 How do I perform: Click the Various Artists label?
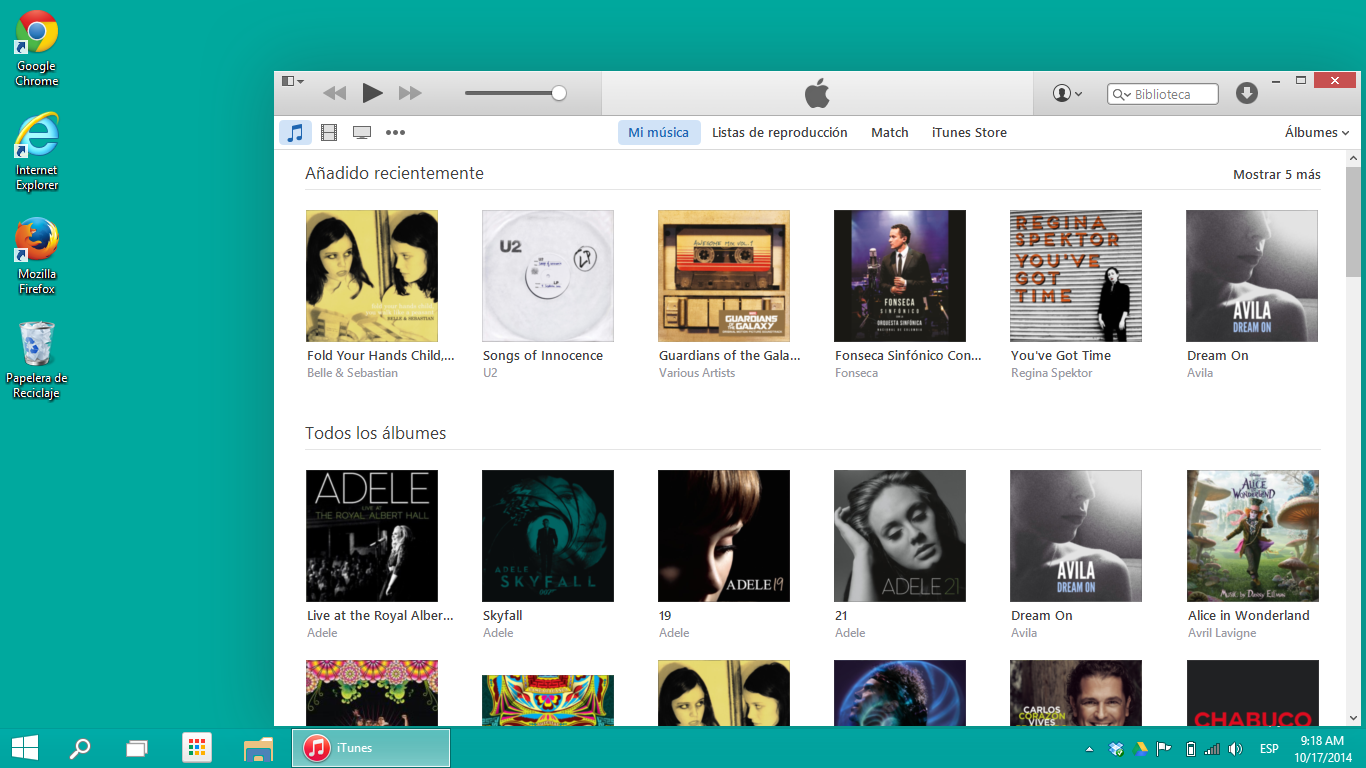(697, 373)
